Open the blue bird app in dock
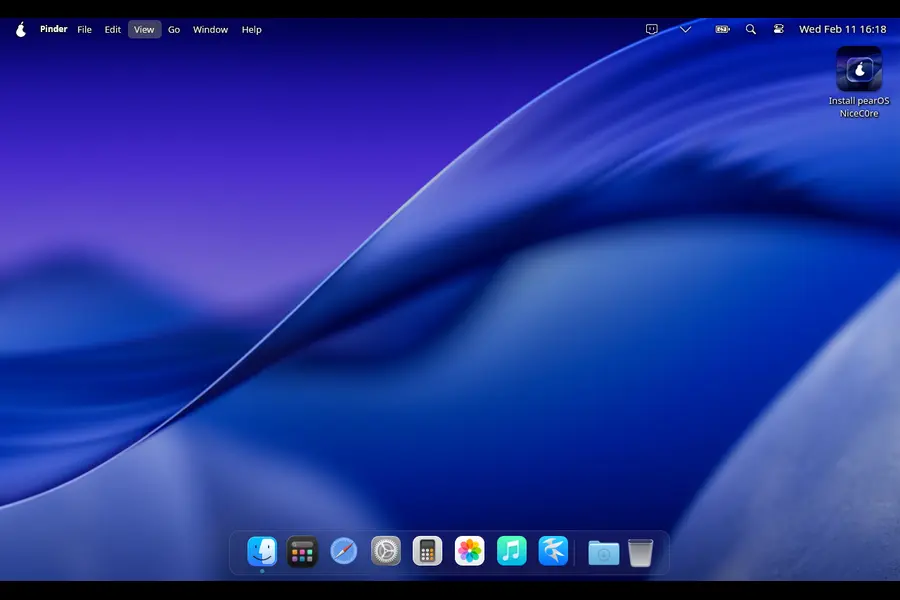900x600 pixels. (553, 551)
